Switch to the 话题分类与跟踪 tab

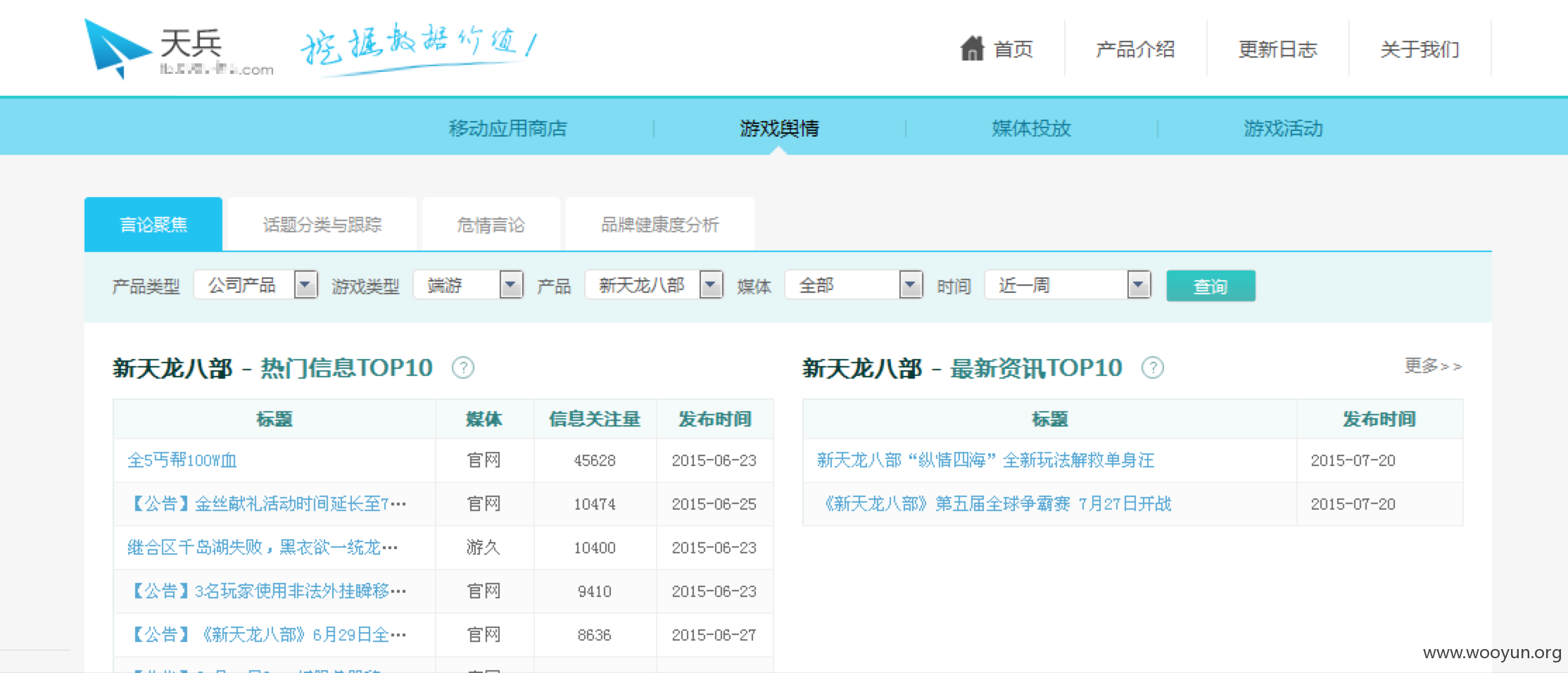coord(322,224)
